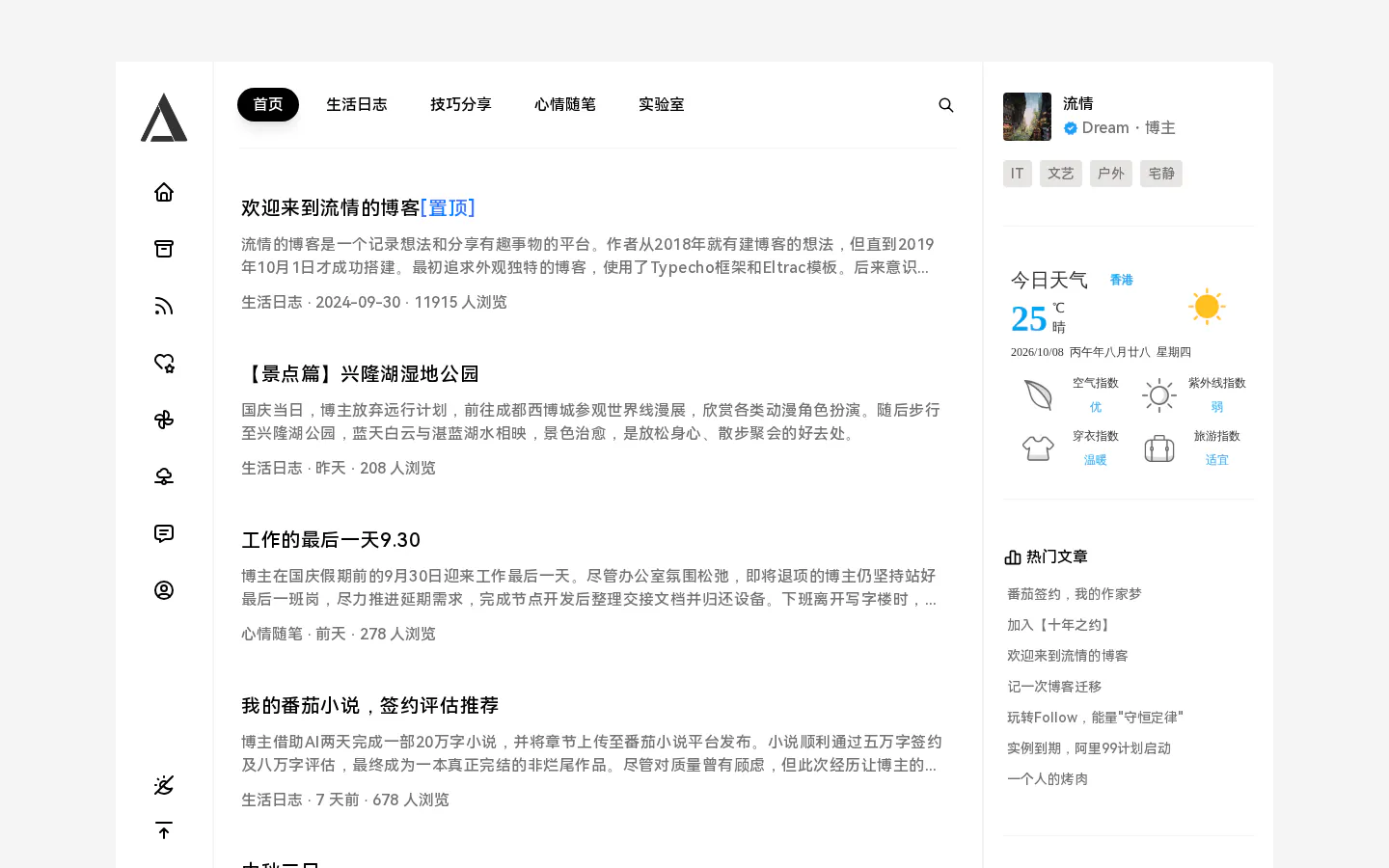Click the sun icon in the weather widget

(x=1207, y=307)
